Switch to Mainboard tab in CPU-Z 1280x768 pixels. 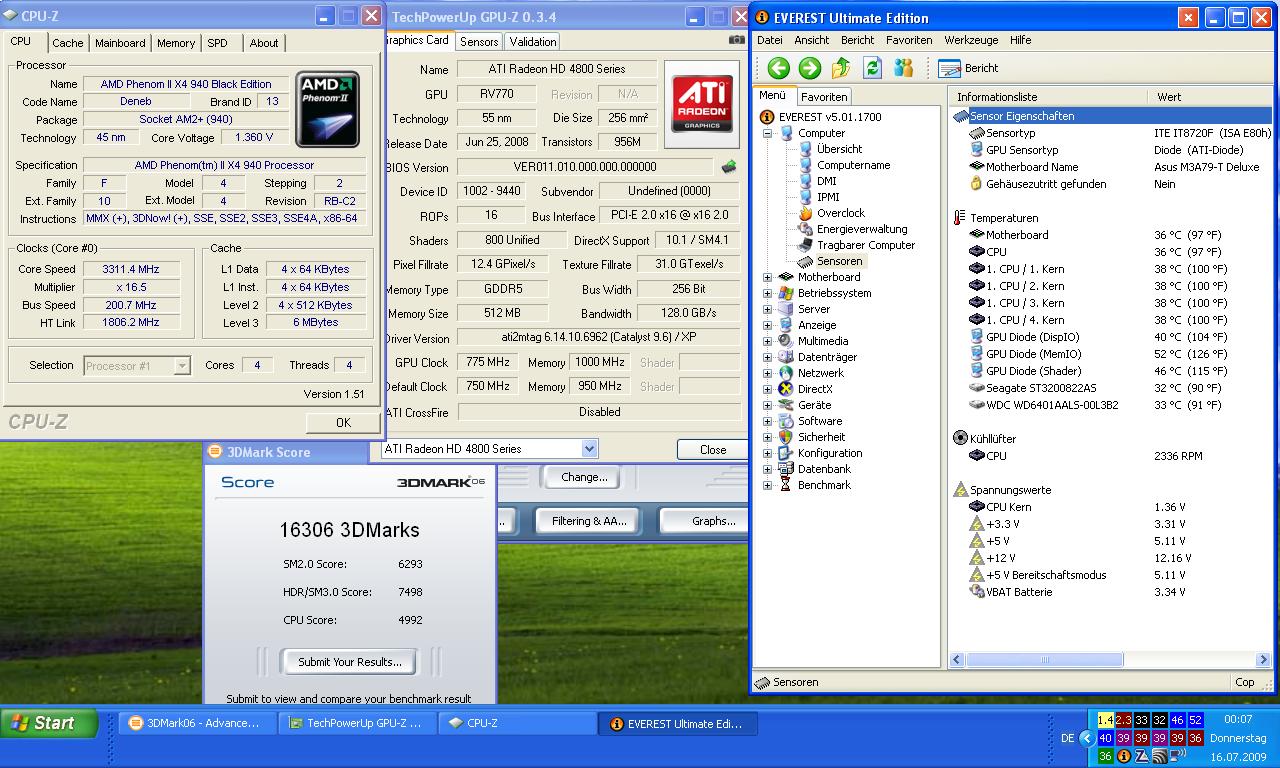coord(120,43)
